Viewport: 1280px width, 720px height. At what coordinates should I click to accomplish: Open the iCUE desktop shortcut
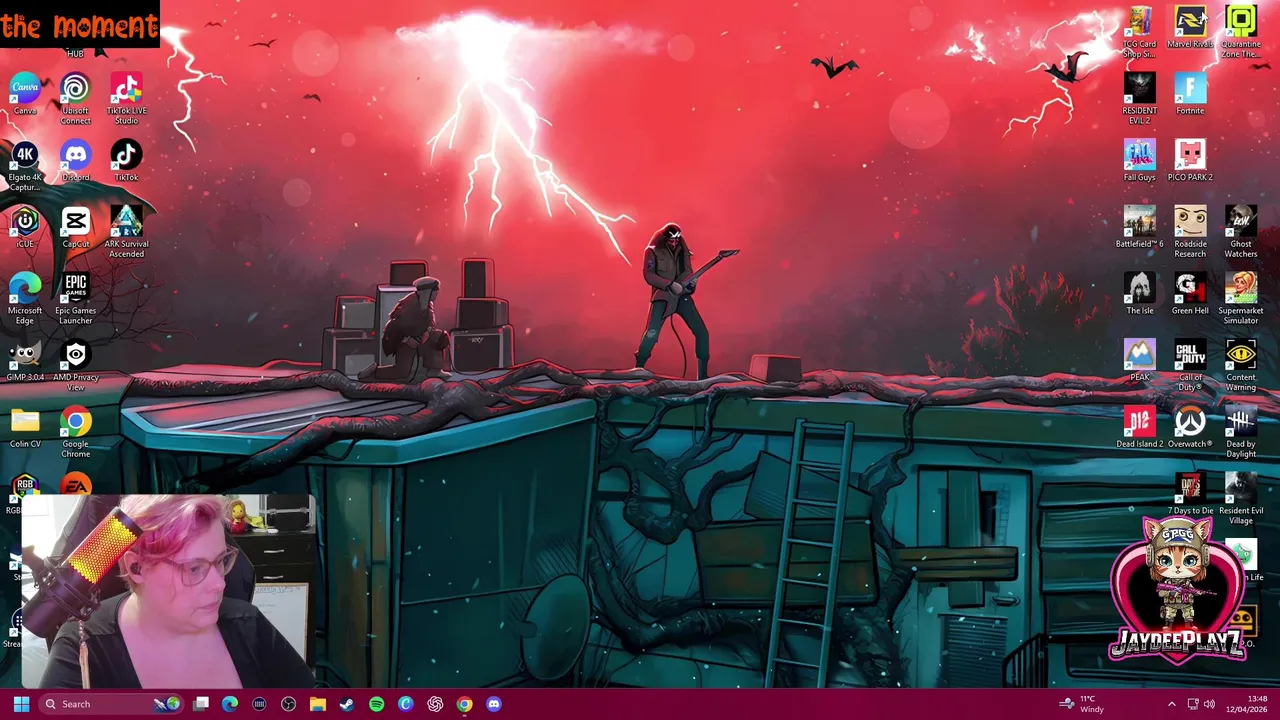point(25,227)
